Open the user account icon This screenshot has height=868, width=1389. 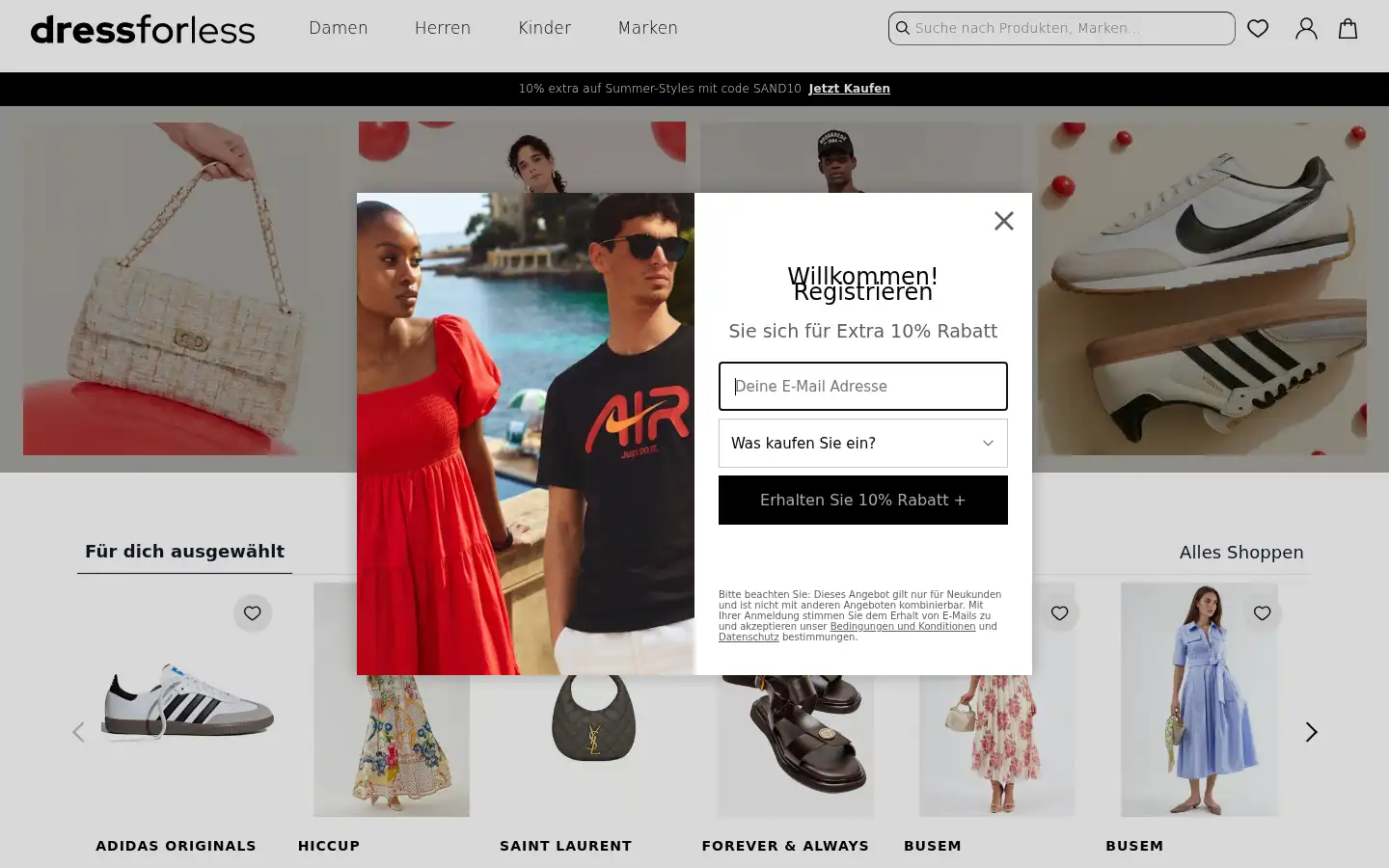[x=1306, y=28]
